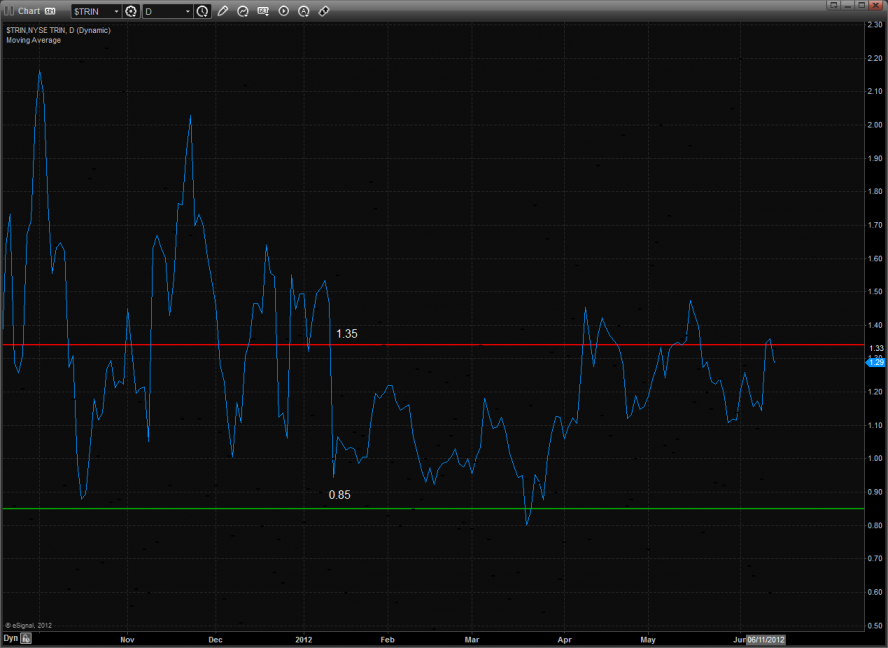Select the pencil drawing tool

[223, 12]
